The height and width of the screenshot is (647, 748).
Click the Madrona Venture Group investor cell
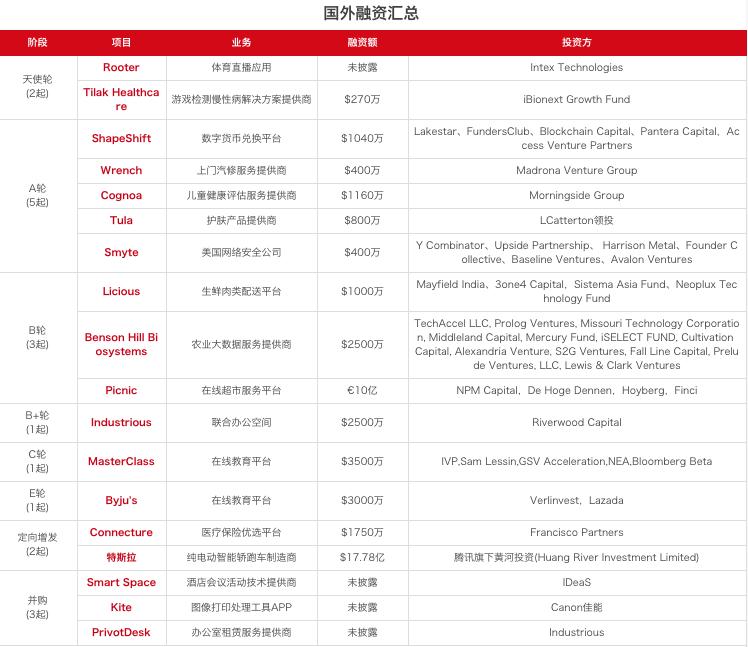tap(576, 170)
